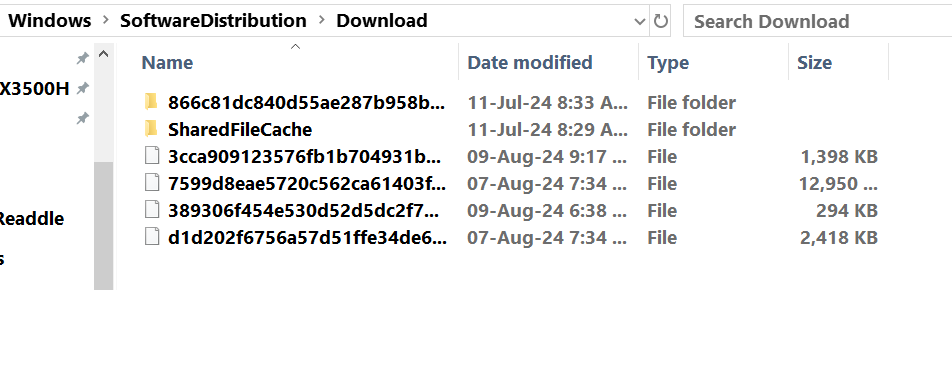Open the address bar history dropdown
This screenshot has height=372, width=952.
click(639, 22)
